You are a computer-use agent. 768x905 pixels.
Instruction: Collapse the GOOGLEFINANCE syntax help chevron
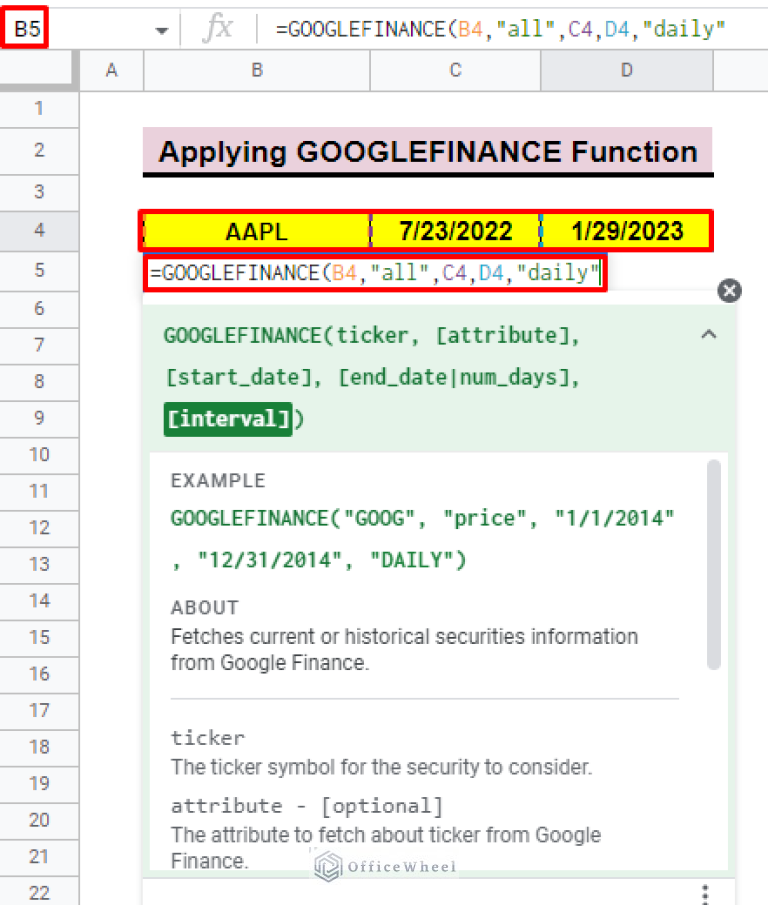709,336
